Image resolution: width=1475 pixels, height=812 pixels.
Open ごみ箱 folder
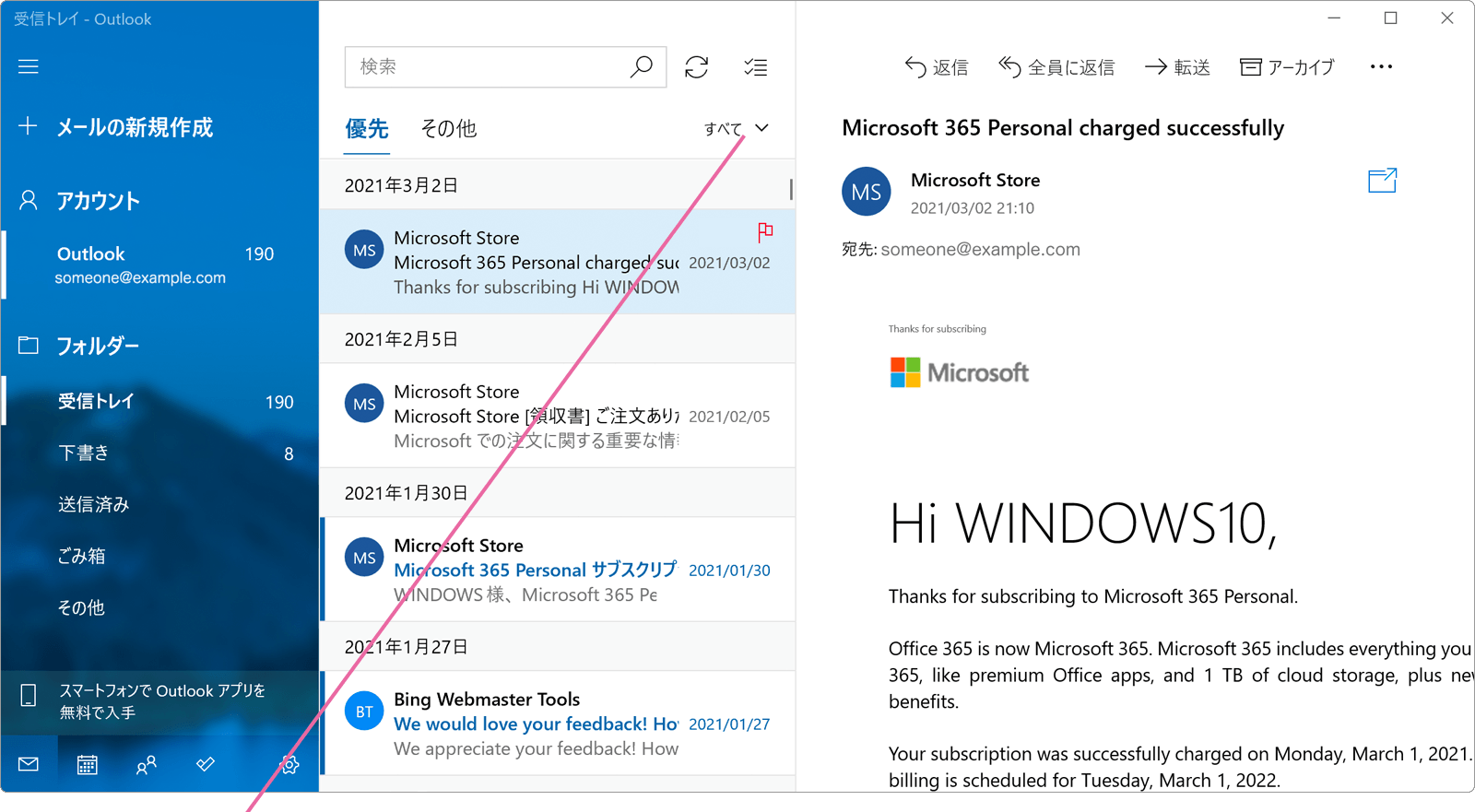coord(159,556)
